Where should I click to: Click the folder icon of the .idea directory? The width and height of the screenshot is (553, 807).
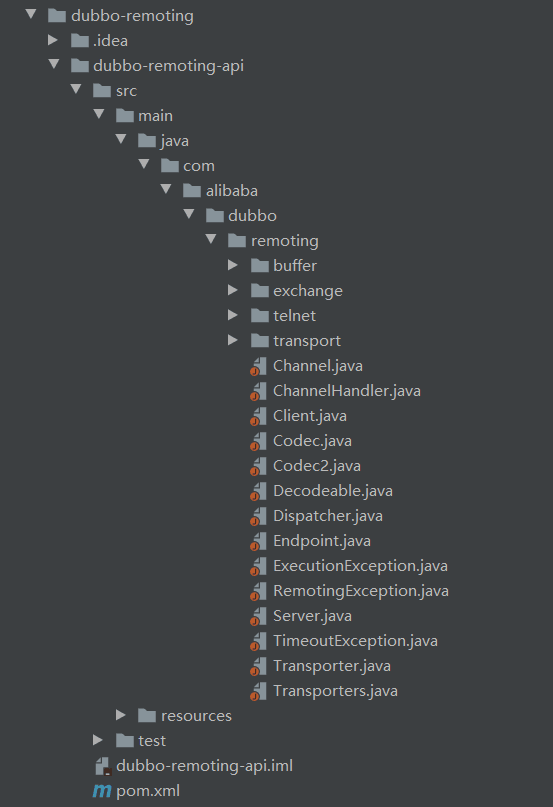click(x=80, y=40)
